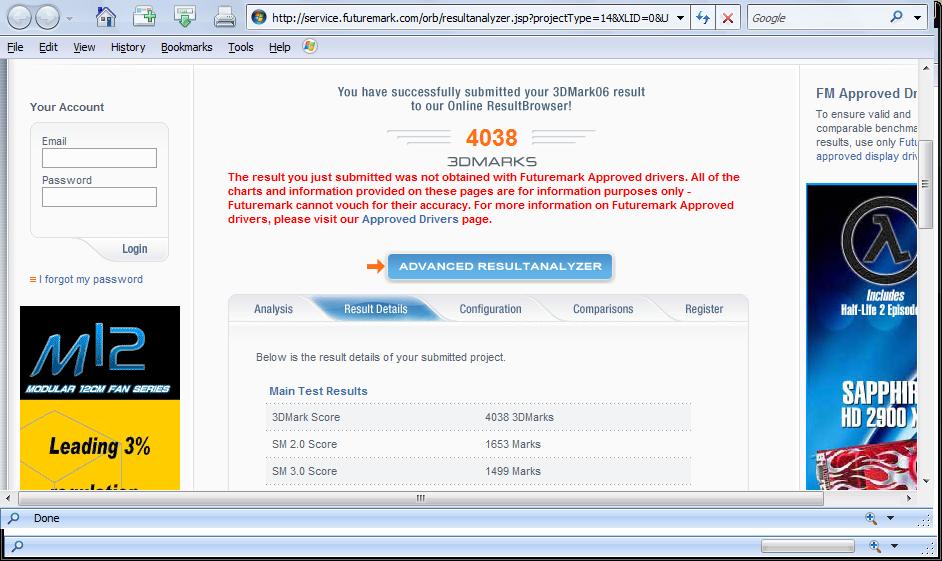The width and height of the screenshot is (942, 561).
Task: Open the Home page icon
Action: 106,16
